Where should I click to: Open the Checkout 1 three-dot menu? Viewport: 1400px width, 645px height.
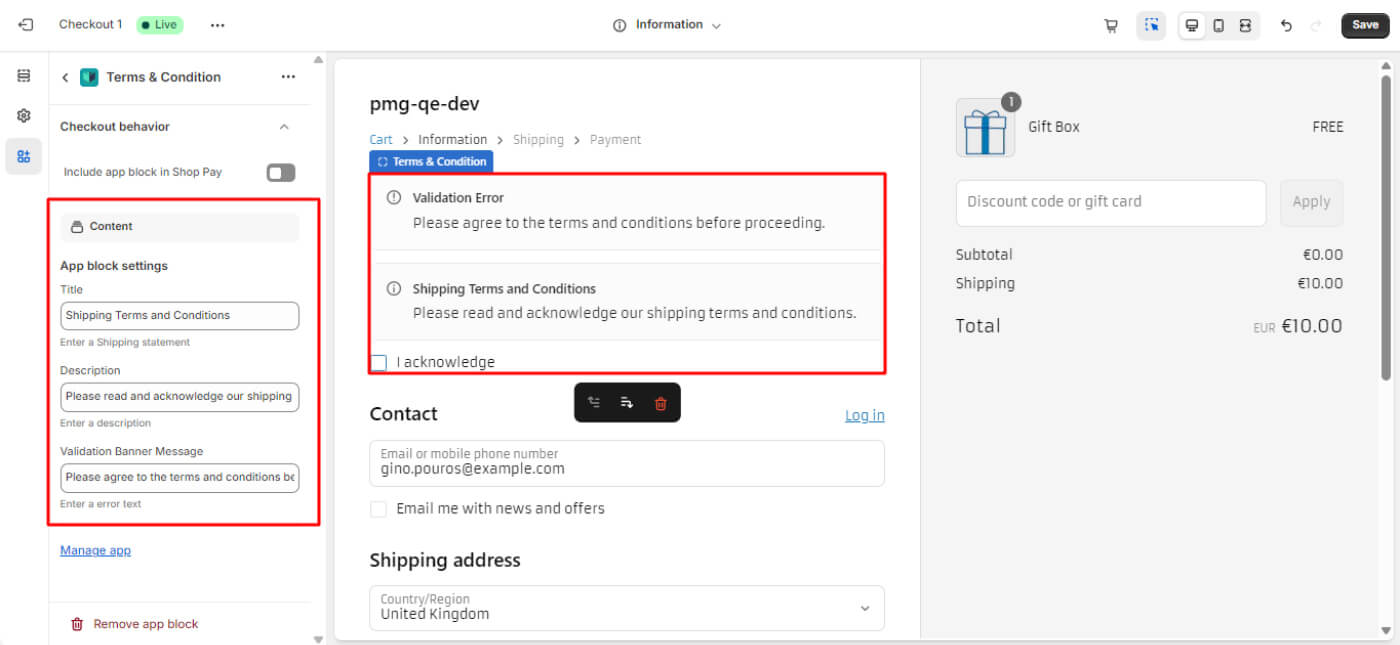point(217,25)
